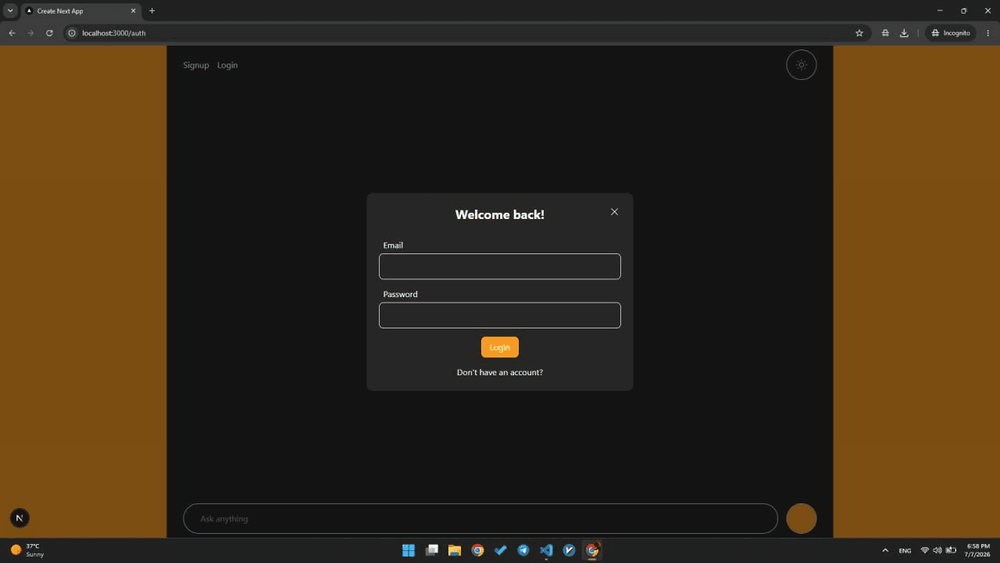Open the Windows Start menu
Screen dimensions: 1000x563
pos(409,550)
